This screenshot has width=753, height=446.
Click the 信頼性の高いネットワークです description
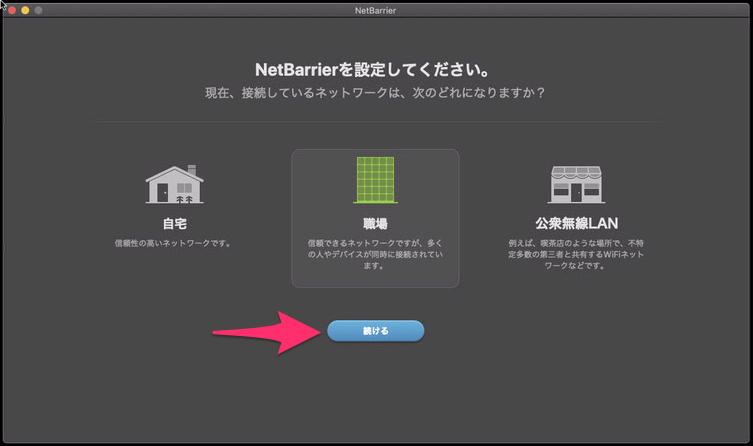pos(173,243)
